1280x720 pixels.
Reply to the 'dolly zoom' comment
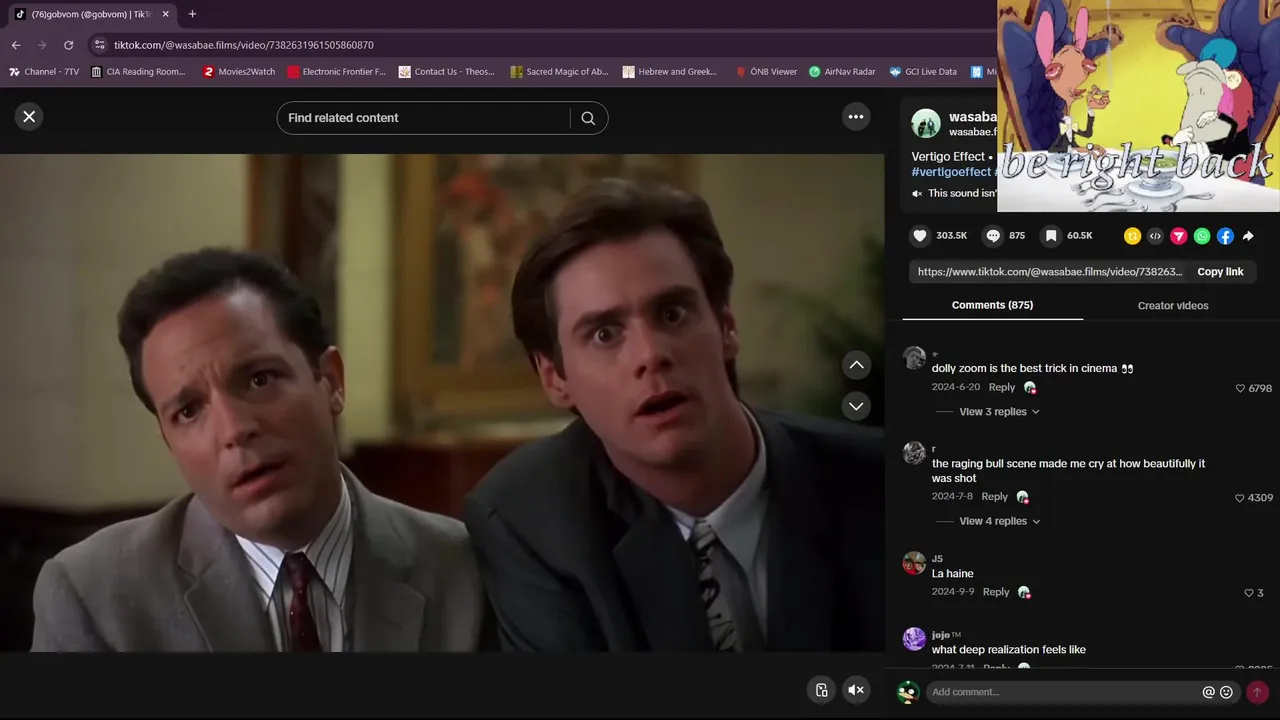pos(1002,387)
